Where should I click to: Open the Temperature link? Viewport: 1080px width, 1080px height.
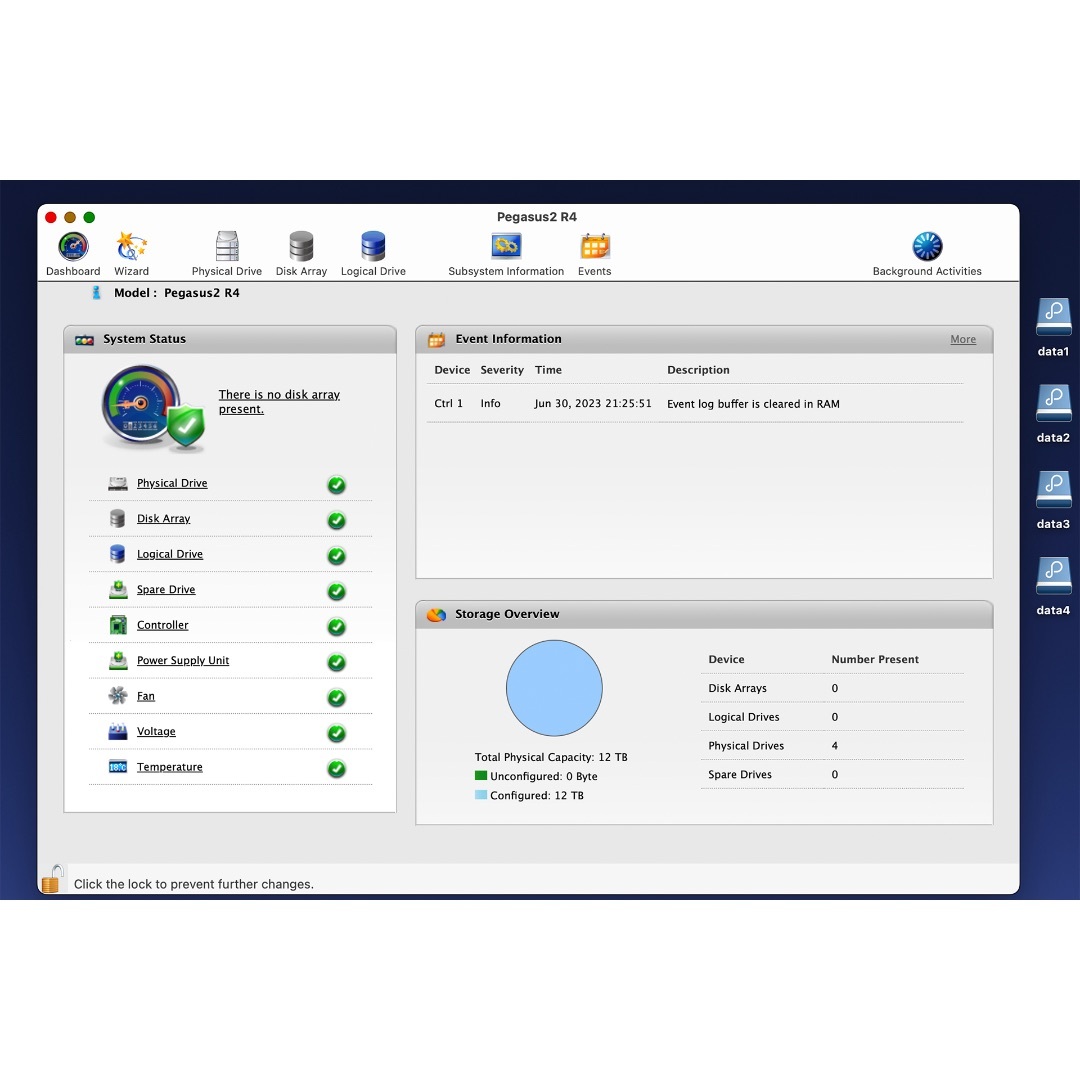[x=169, y=767]
